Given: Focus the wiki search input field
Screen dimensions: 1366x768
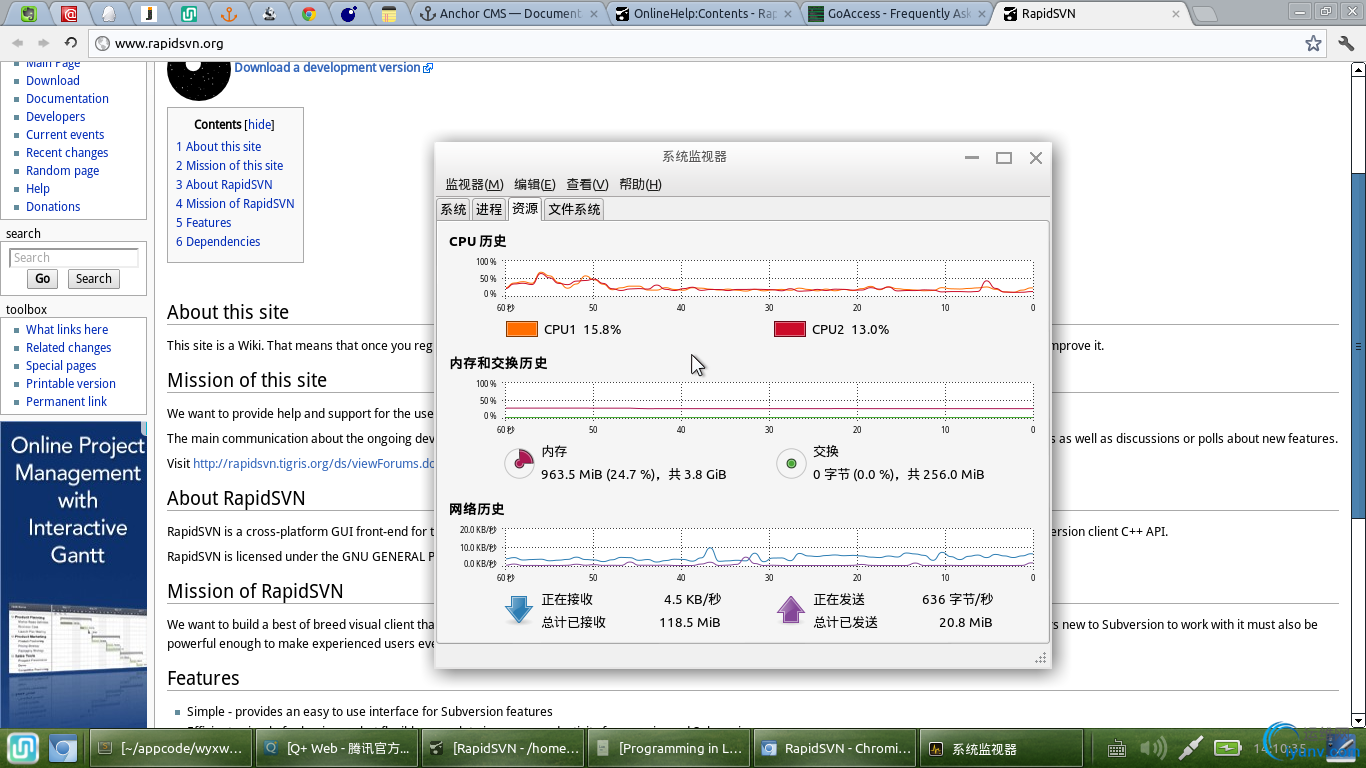Looking at the screenshot, I should [74, 258].
